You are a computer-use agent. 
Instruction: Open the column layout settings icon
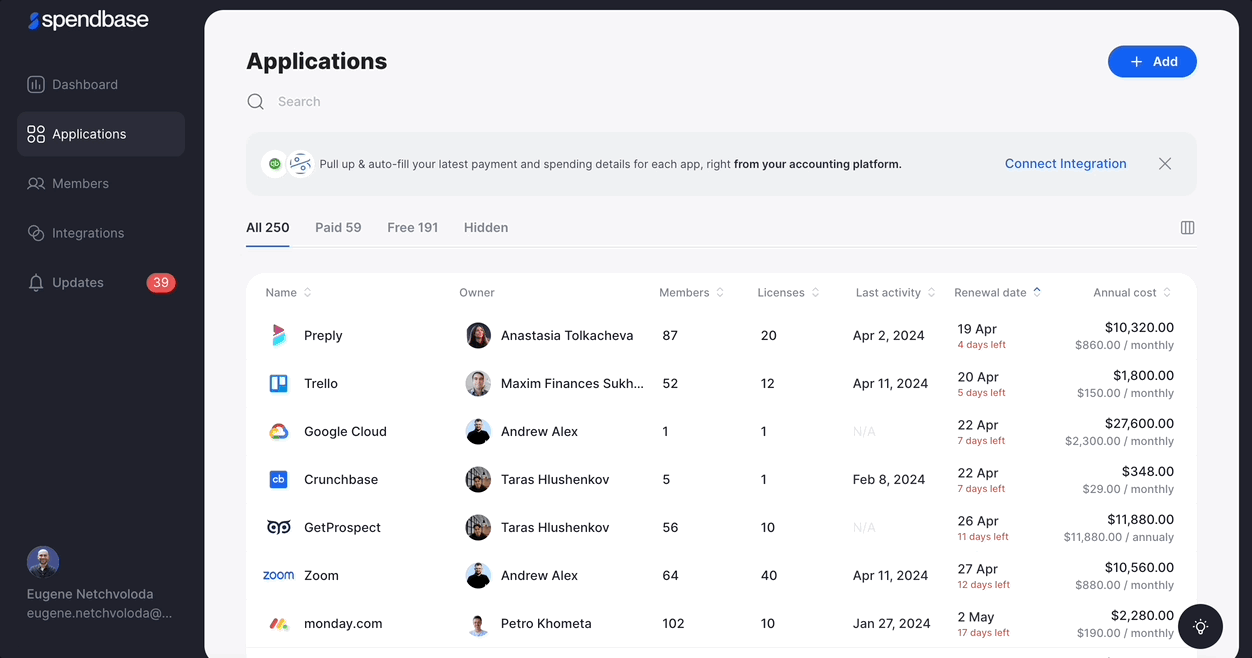pos(1187,228)
